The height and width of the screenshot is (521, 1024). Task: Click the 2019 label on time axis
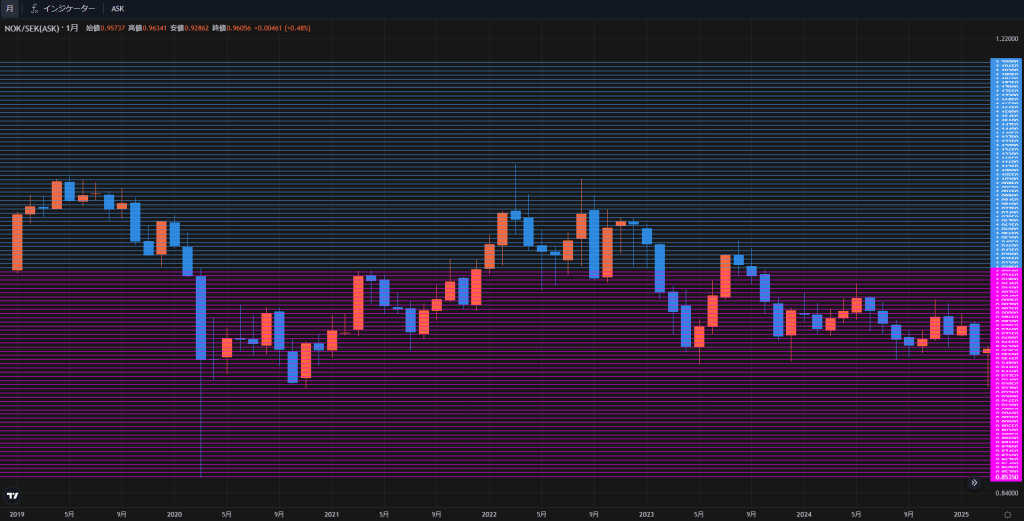[17, 514]
